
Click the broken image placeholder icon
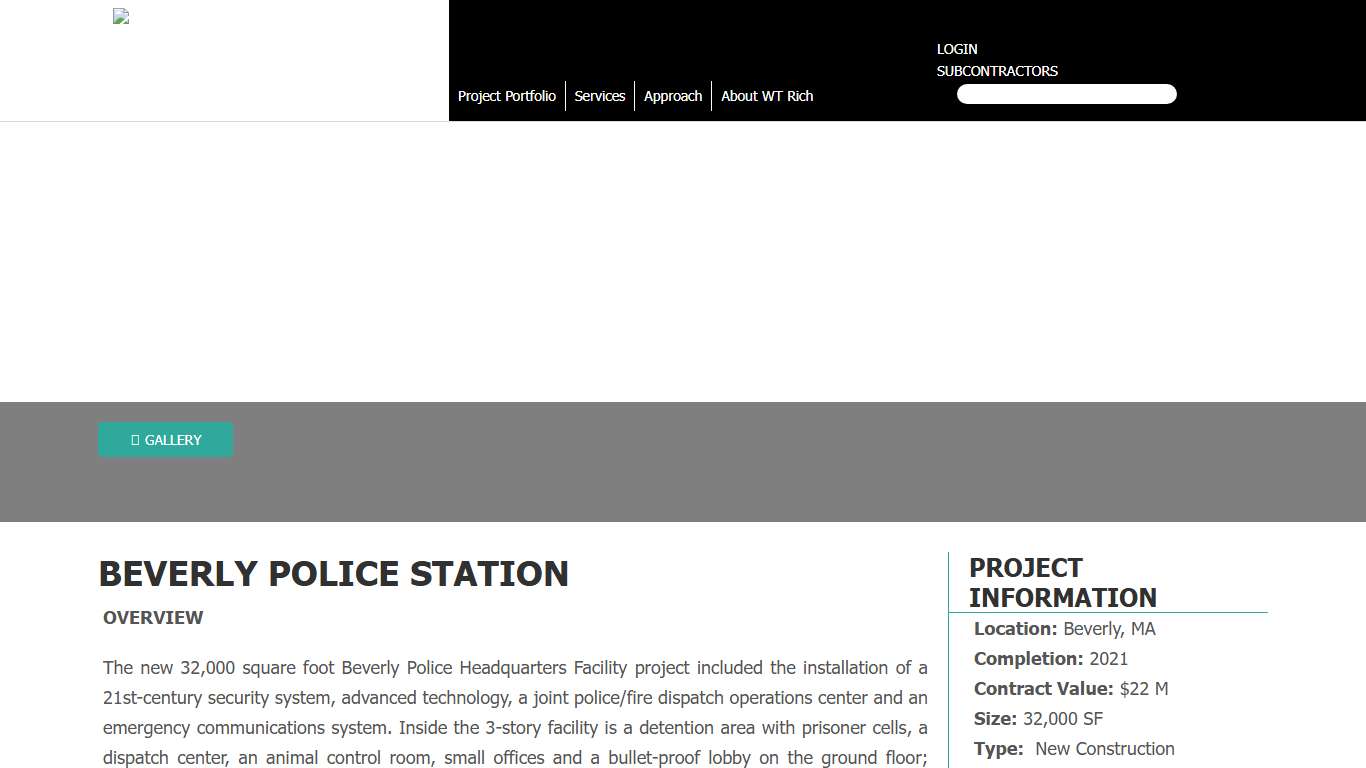[120, 16]
